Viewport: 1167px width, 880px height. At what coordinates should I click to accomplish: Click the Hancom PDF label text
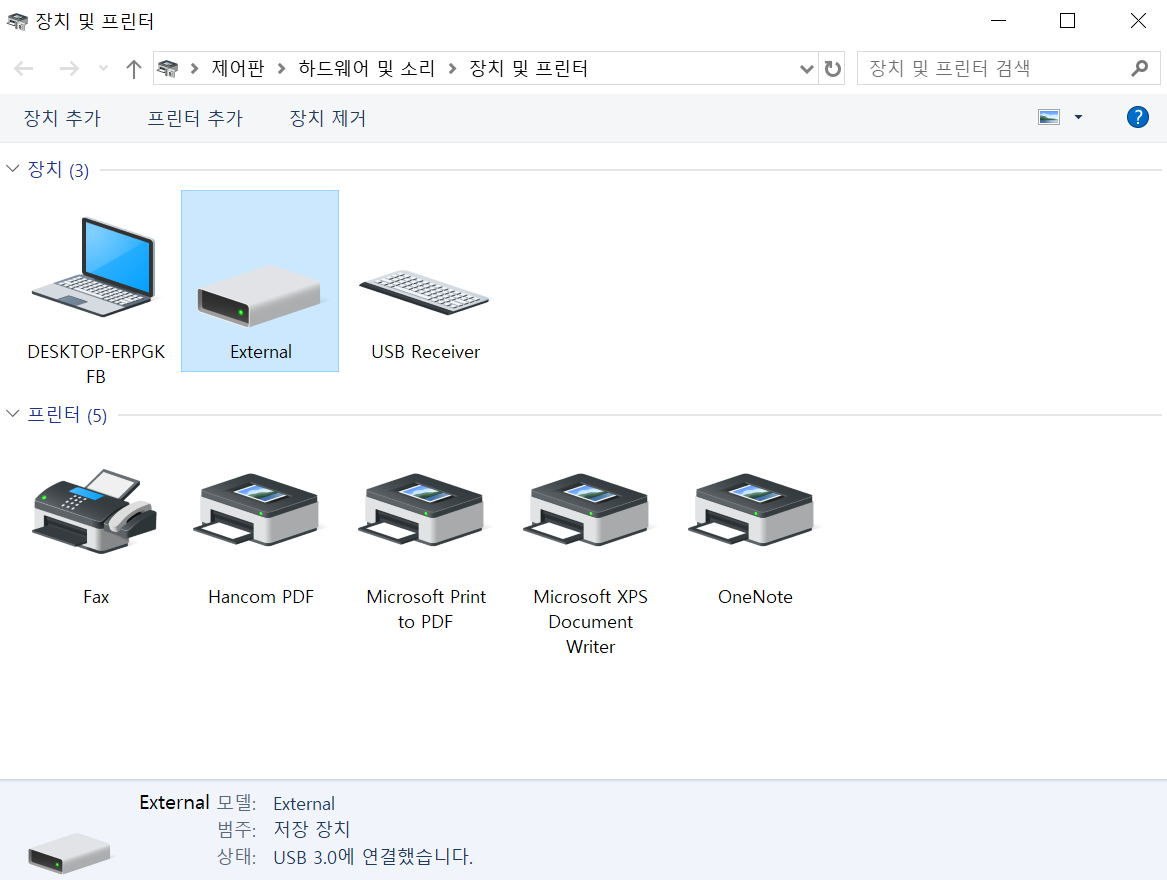pos(260,597)
